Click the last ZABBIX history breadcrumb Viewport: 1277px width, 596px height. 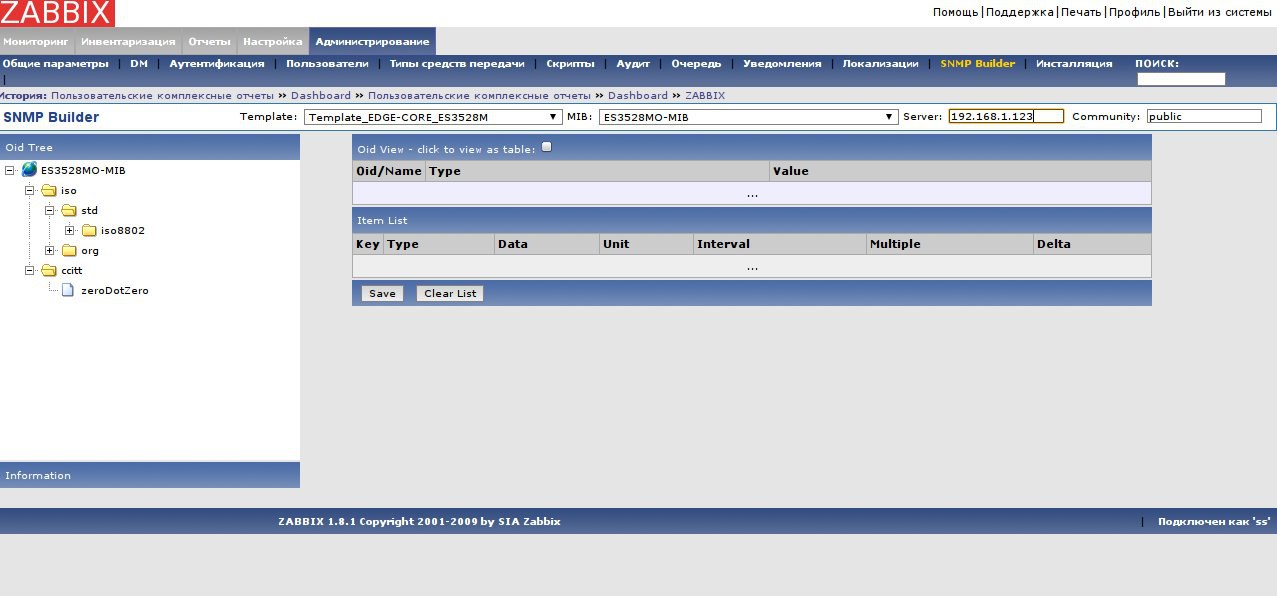tap(705, 95)
